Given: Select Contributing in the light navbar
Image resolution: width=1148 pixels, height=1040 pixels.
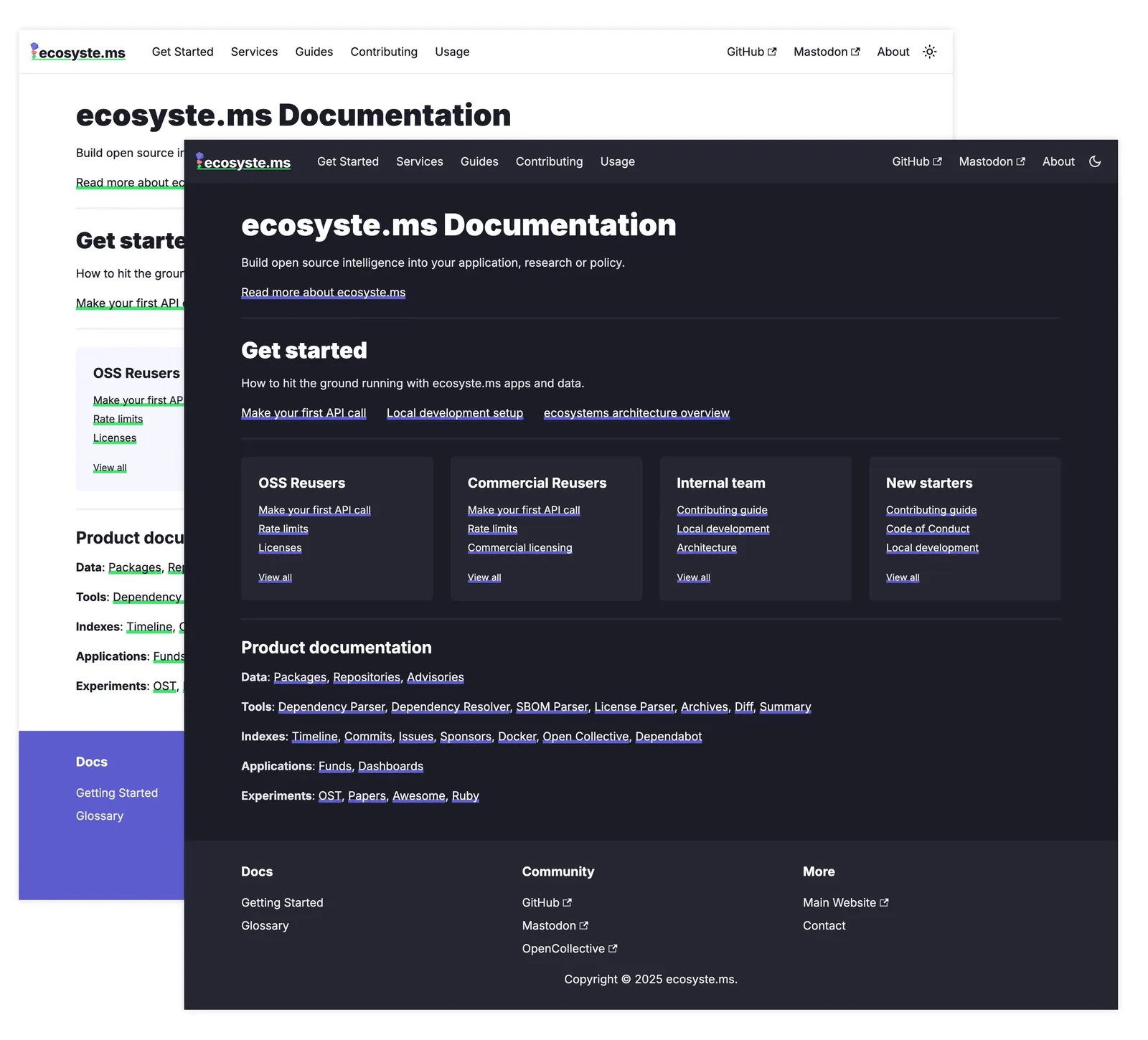Looking at the screenshot, I should (x=384, y=52).
